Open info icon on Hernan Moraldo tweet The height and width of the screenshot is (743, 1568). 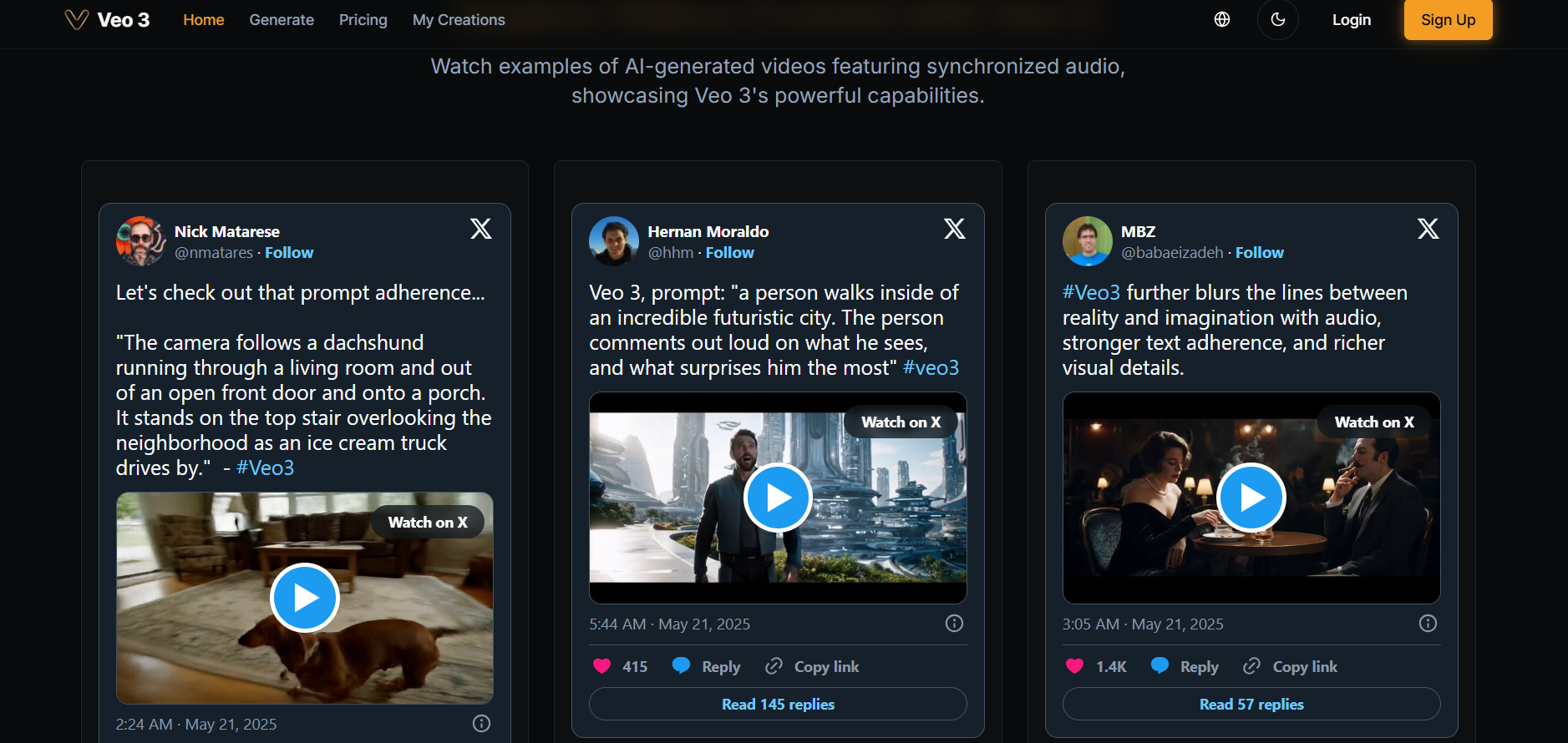pyautogui.click(x=955, y=624)
